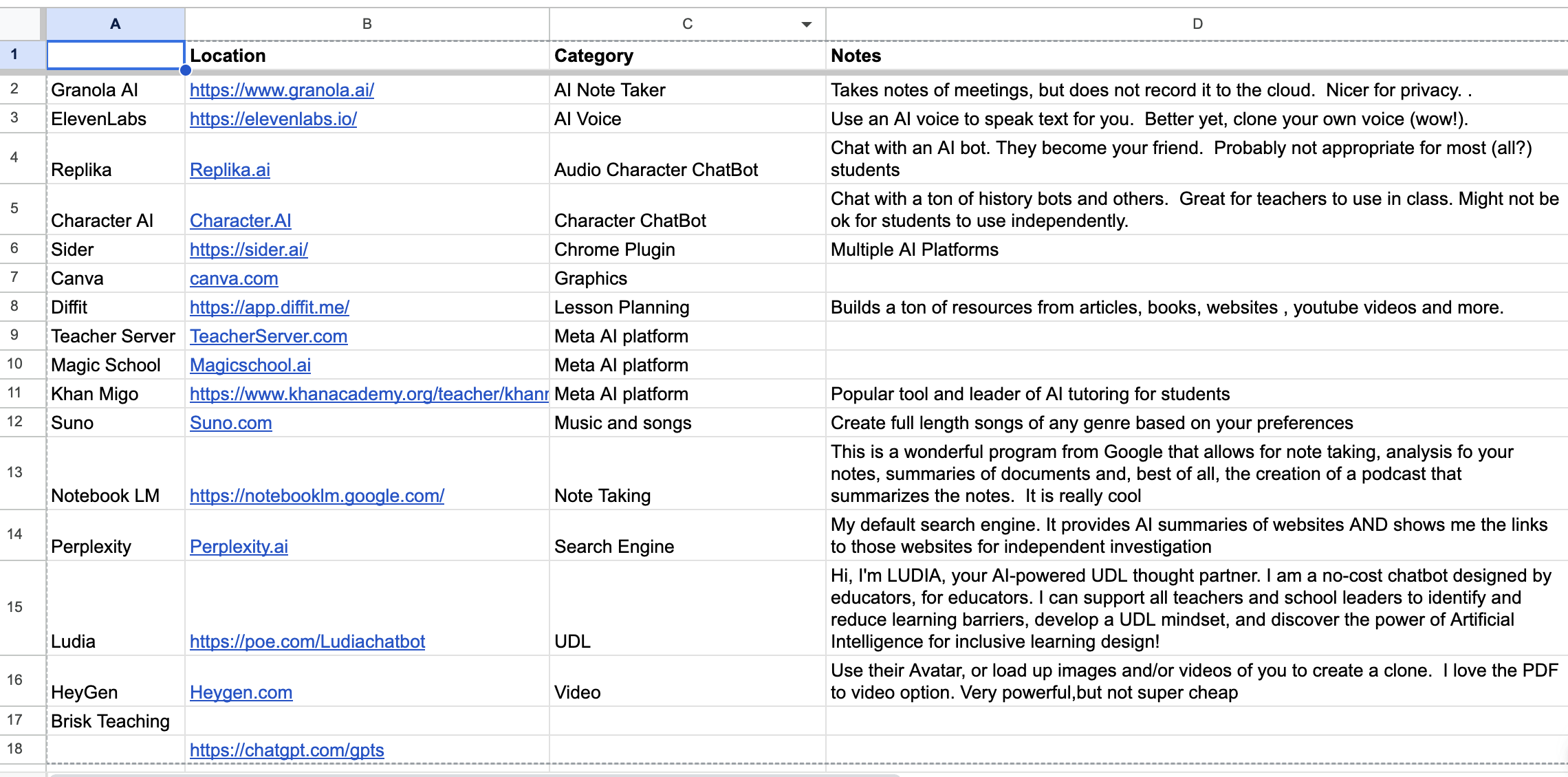Select column D header
The width and height of the screenshot is (1568, 777).
[1197, 24]
